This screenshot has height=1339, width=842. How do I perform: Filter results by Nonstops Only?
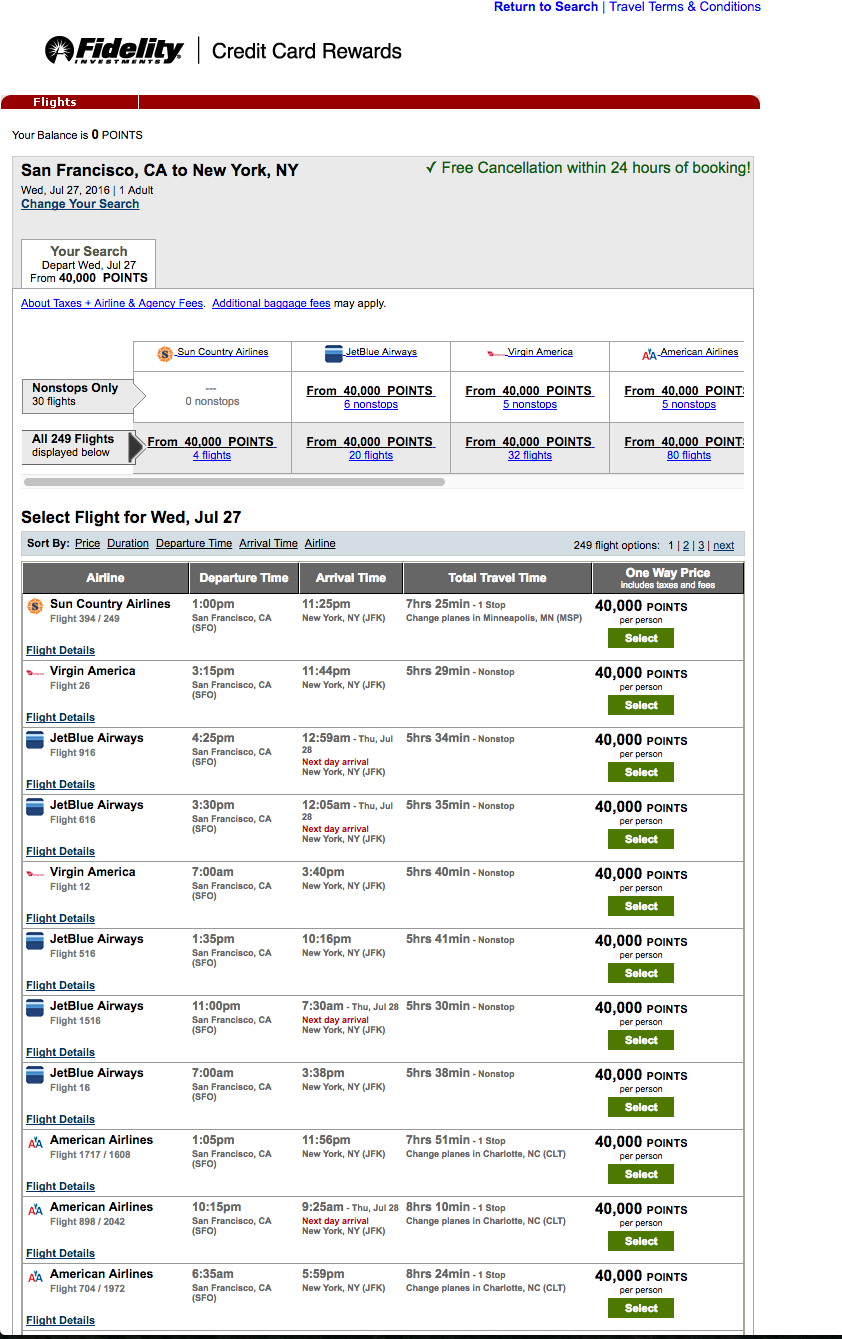pyautogui.click(x=75, y=395)
